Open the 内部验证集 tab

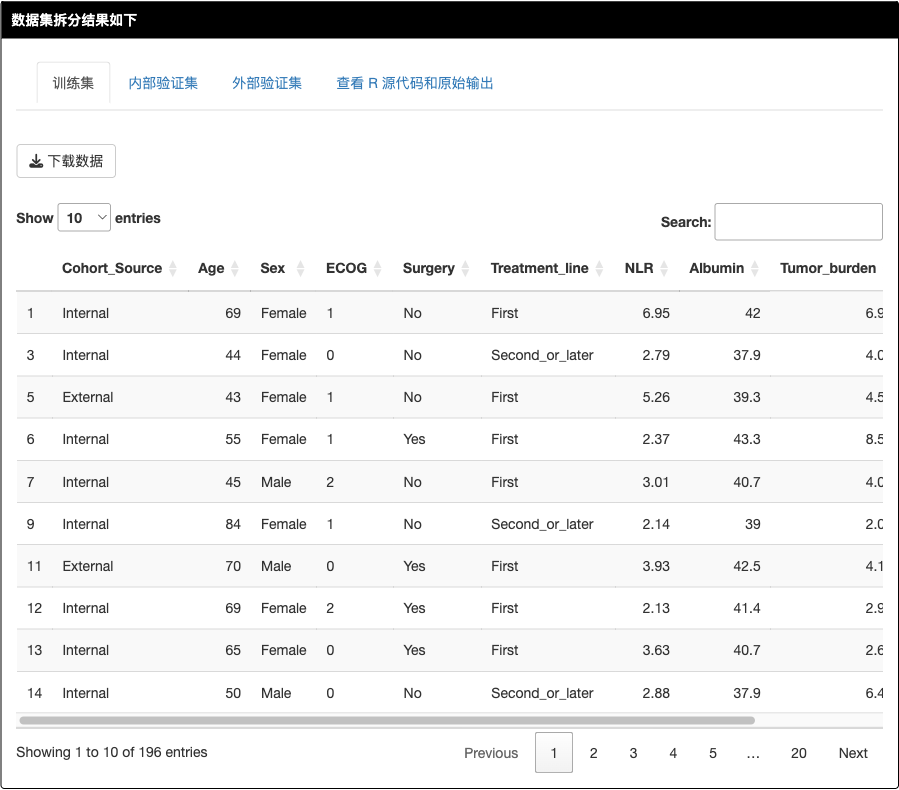click(x=163, y=83)
